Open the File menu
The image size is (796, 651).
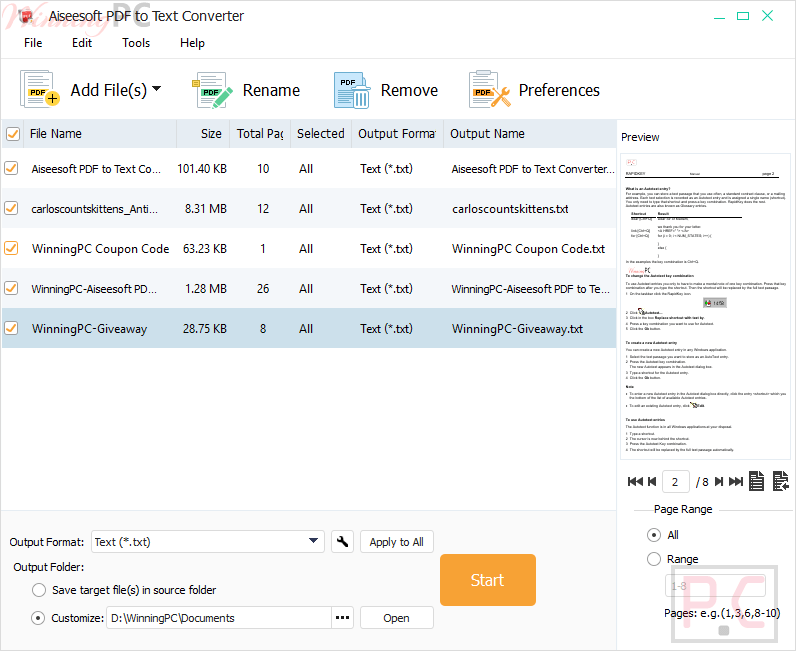(33, 43)
